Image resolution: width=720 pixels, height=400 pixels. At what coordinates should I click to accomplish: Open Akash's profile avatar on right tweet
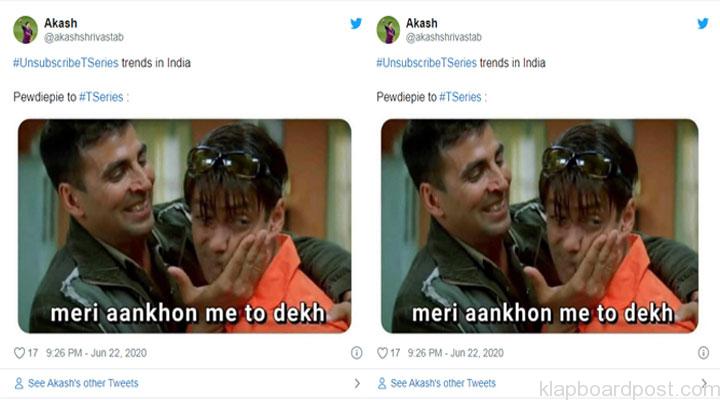[388, 30]
